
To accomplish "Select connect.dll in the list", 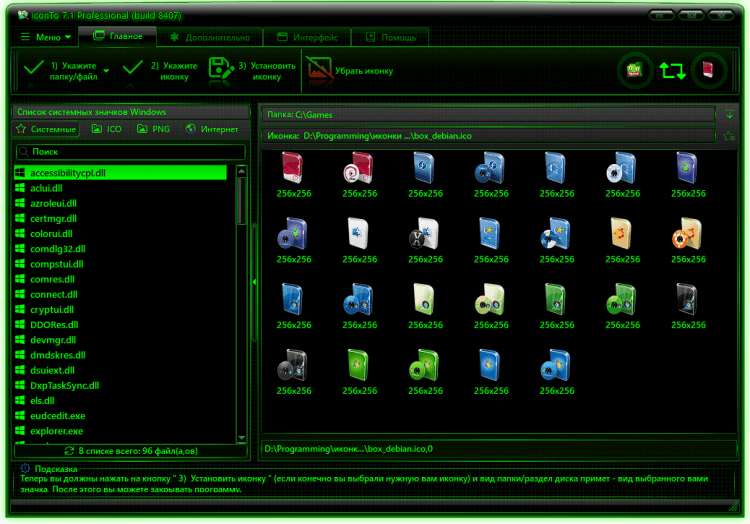I will pos(121,295).
